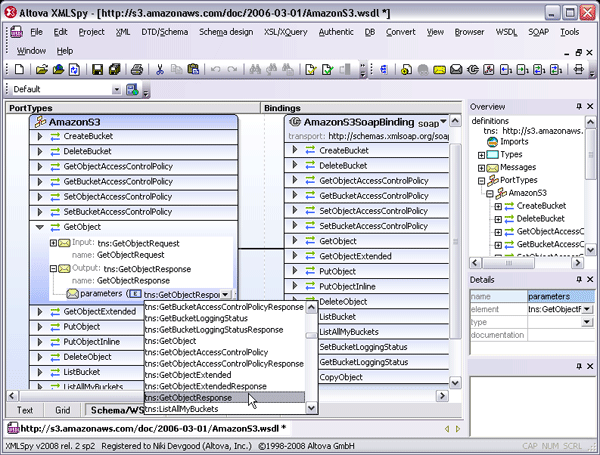Click the dropdown list's down scroll arrow
600x455 pixels.
311,408
